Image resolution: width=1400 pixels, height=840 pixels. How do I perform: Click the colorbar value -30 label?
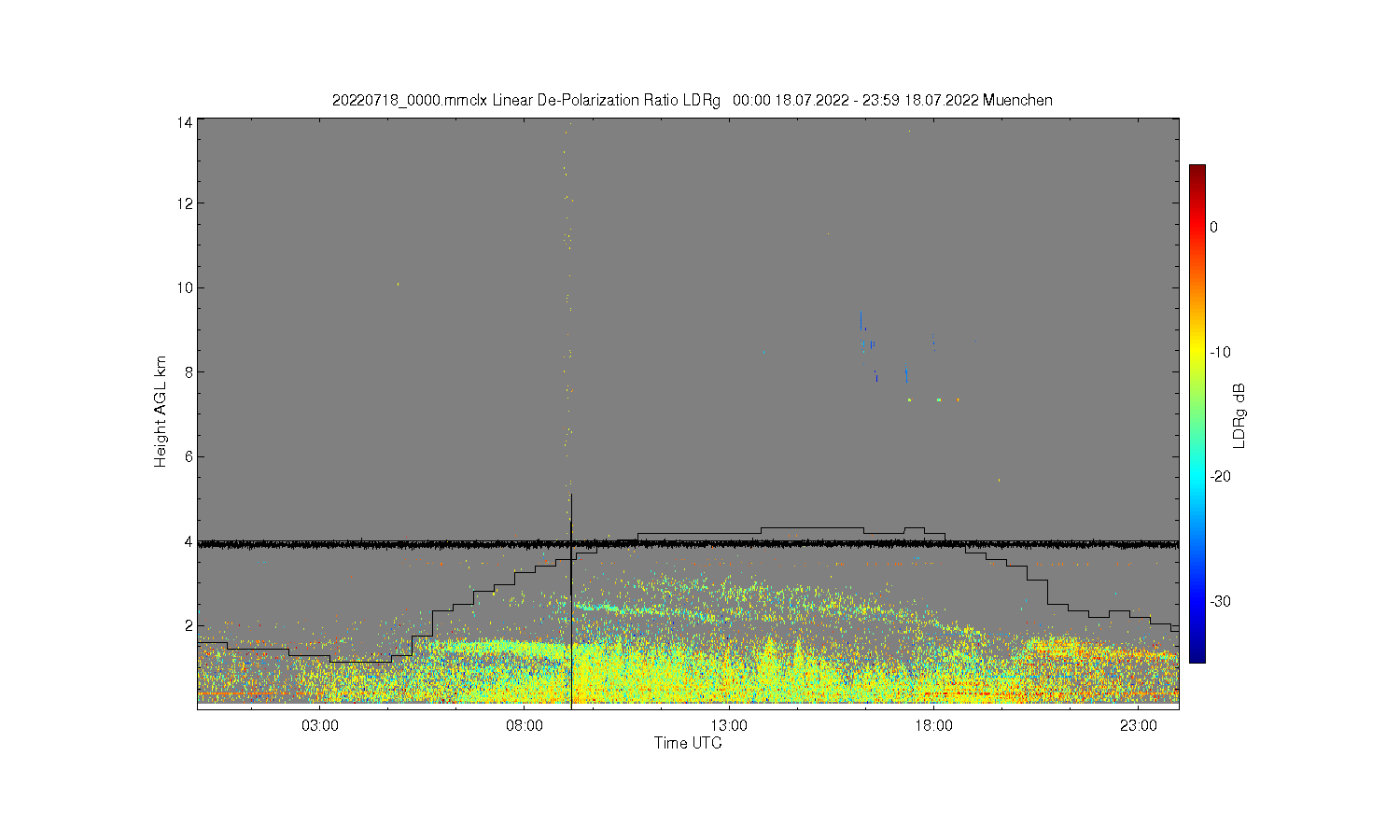coord(1220,601)
